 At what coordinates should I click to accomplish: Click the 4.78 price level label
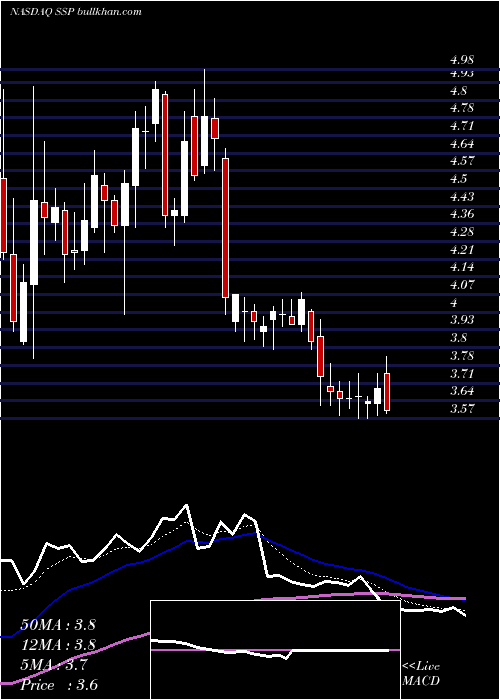pyautogui.click(x=462, y=108)
